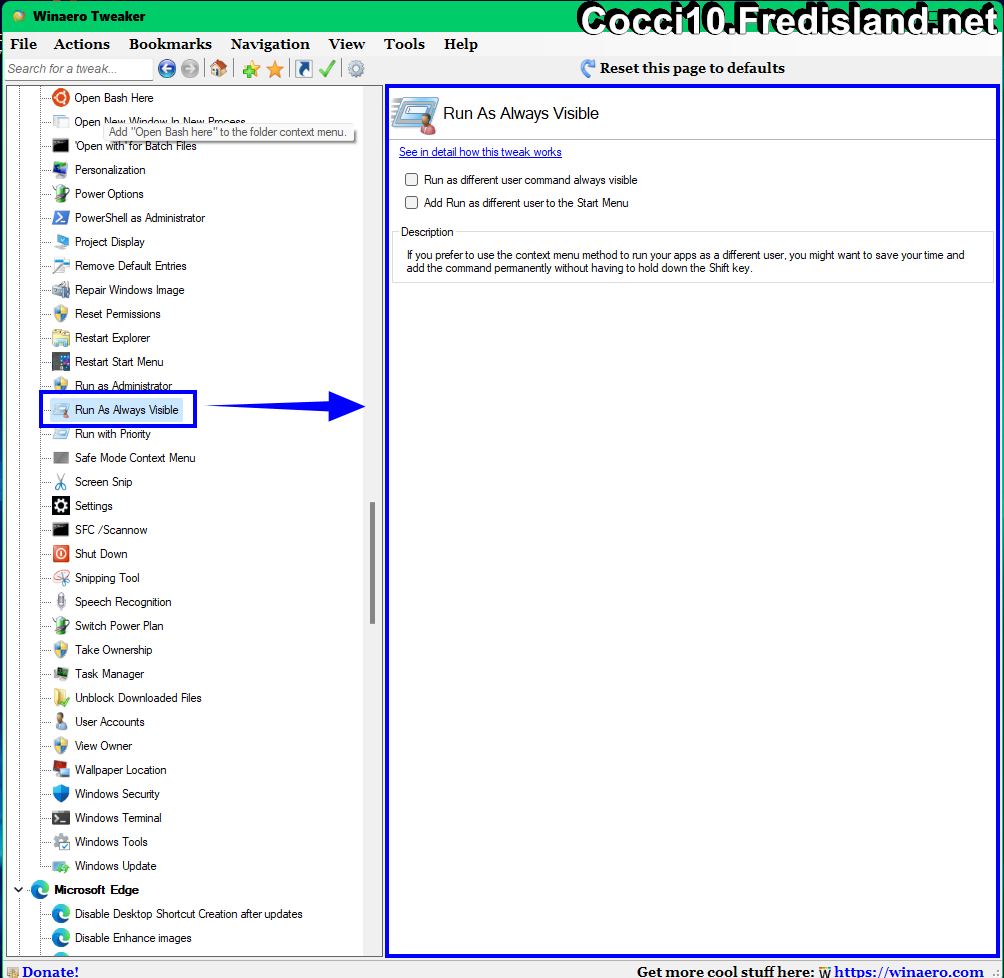Image resolution: width=1004 pixels, height=978 pixels.
Task: Select 'Open with' for Batch Files item
Action: click(x=136, y=146)
